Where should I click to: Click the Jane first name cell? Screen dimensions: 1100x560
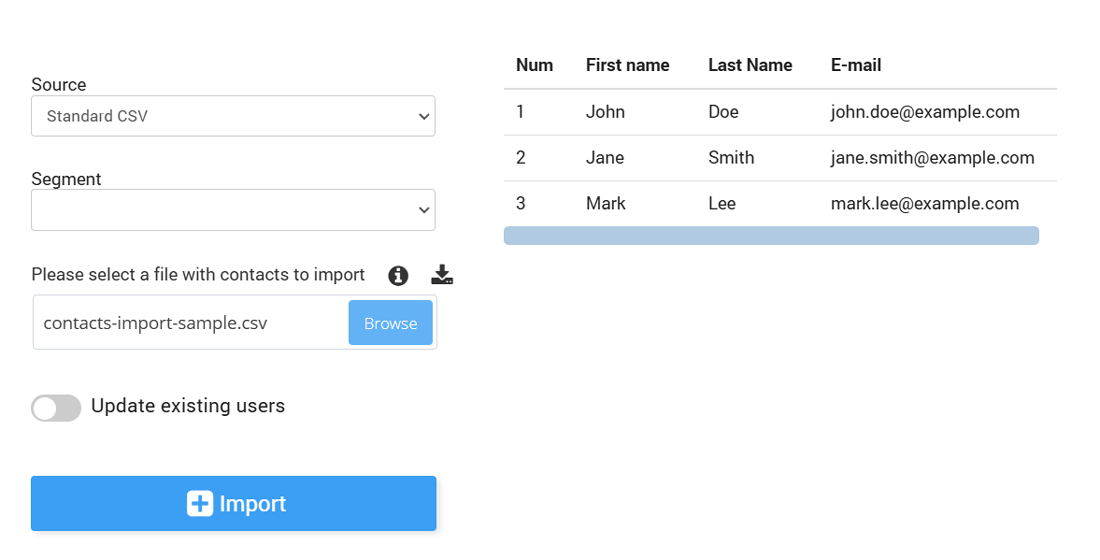[x=605, y=158]
